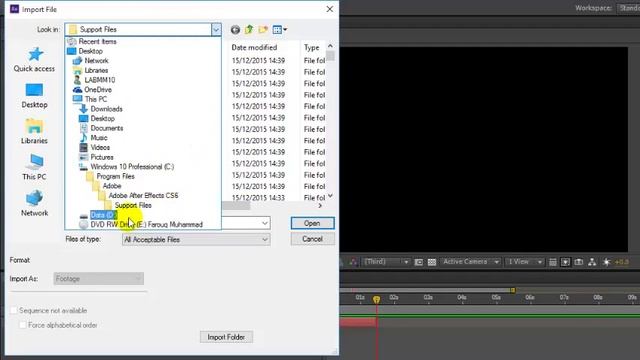Open the Files of type dropdown
This screenshot has height=360, width=640.
click(x=196, y=240)
